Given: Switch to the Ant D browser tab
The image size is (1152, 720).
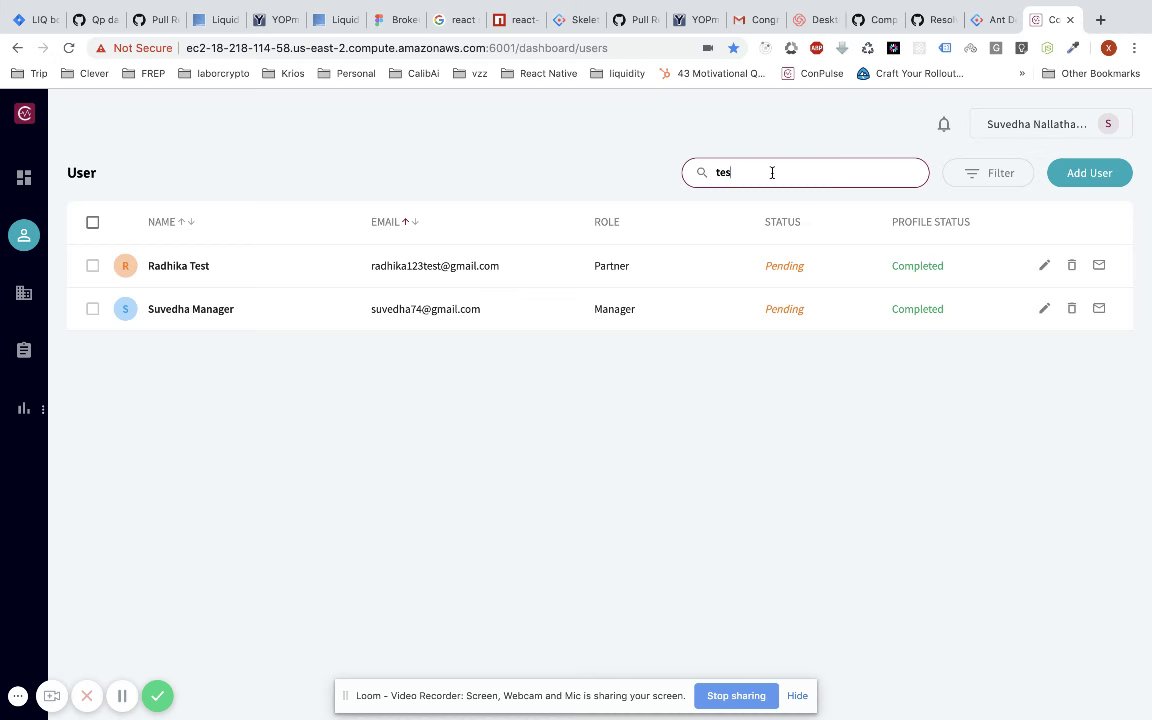Looking at the screenshot, I should 993,20.
